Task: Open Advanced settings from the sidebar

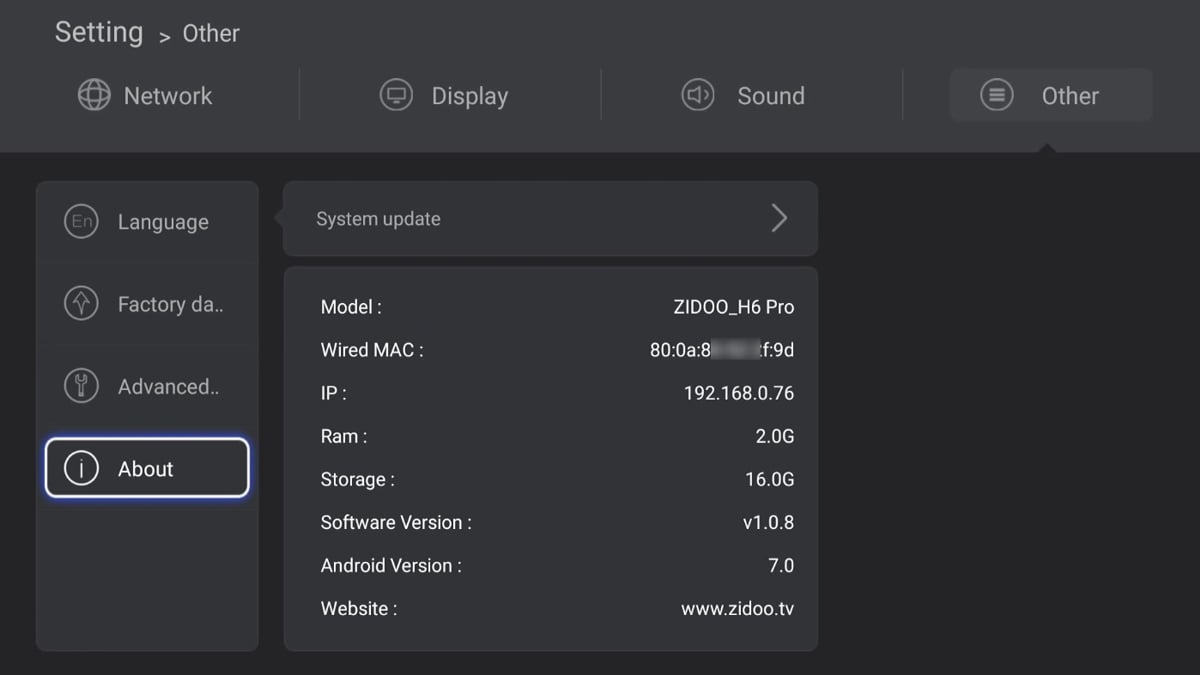Action: pos(147,386)
